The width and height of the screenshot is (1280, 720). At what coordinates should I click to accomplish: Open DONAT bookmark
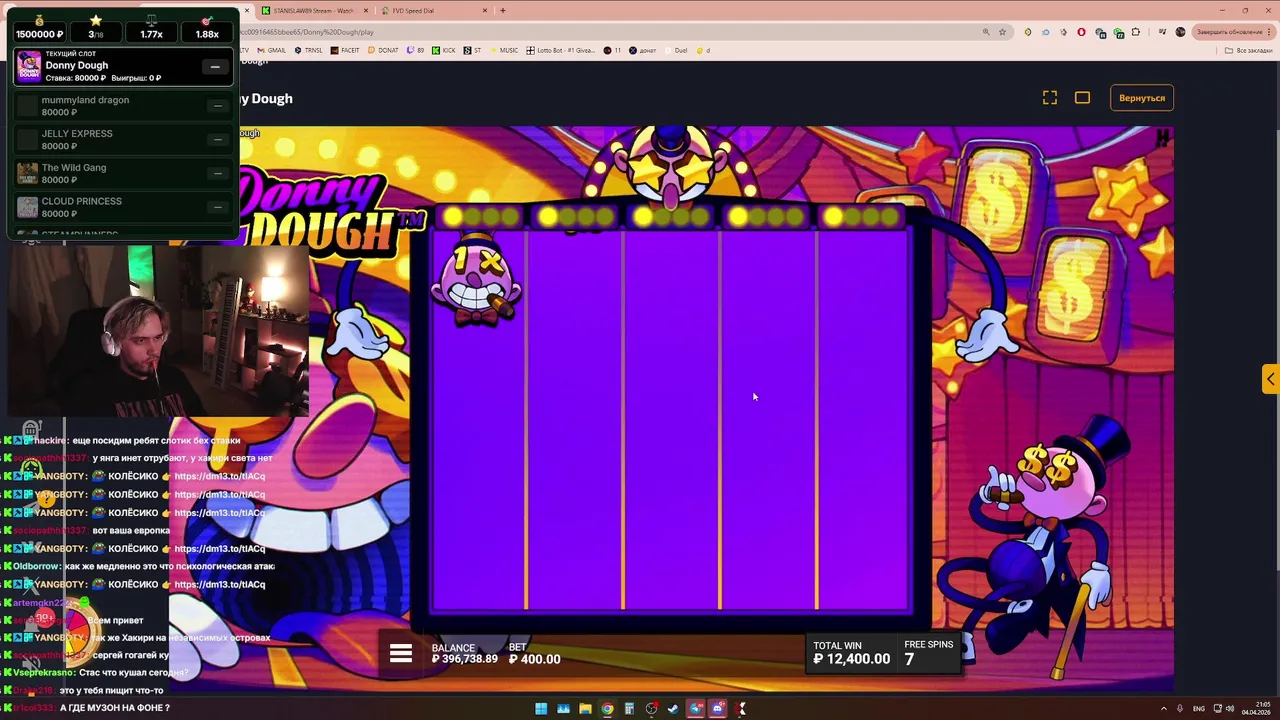click(x=382, y=50)
